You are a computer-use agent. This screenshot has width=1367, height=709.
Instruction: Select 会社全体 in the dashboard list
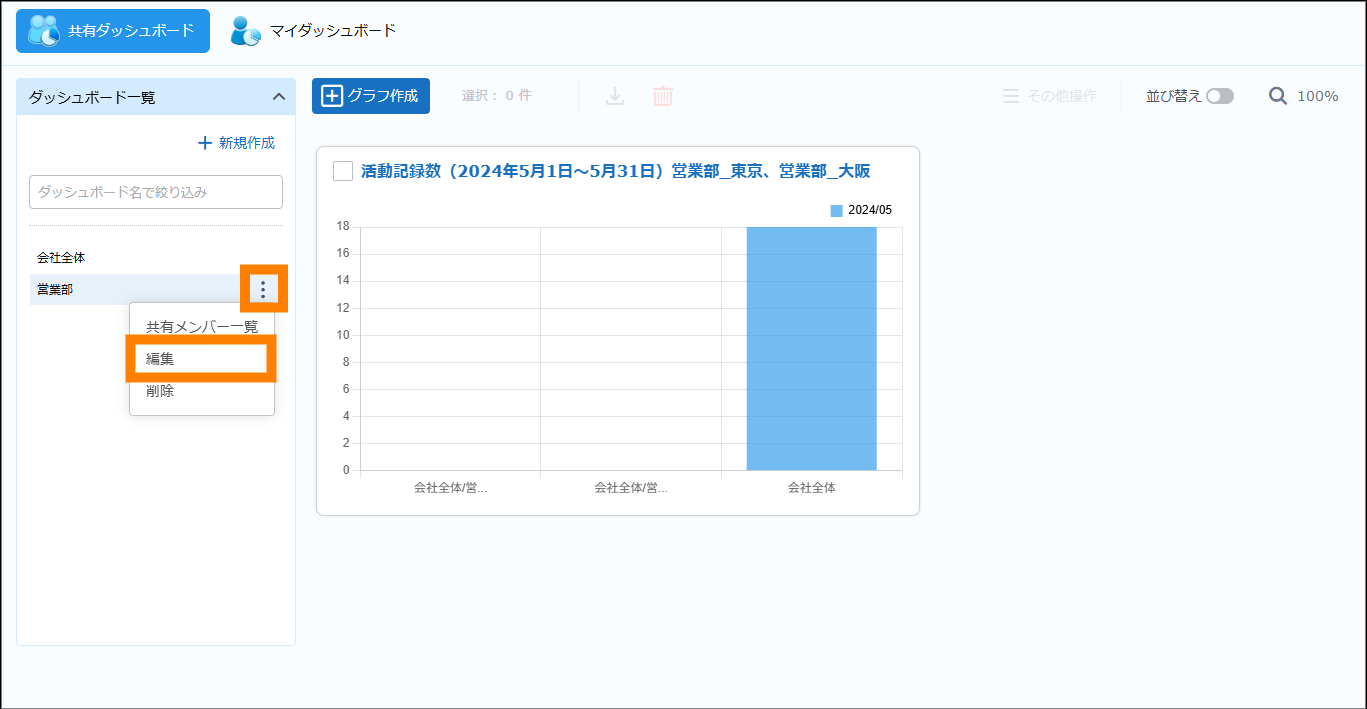coord(61,258)
